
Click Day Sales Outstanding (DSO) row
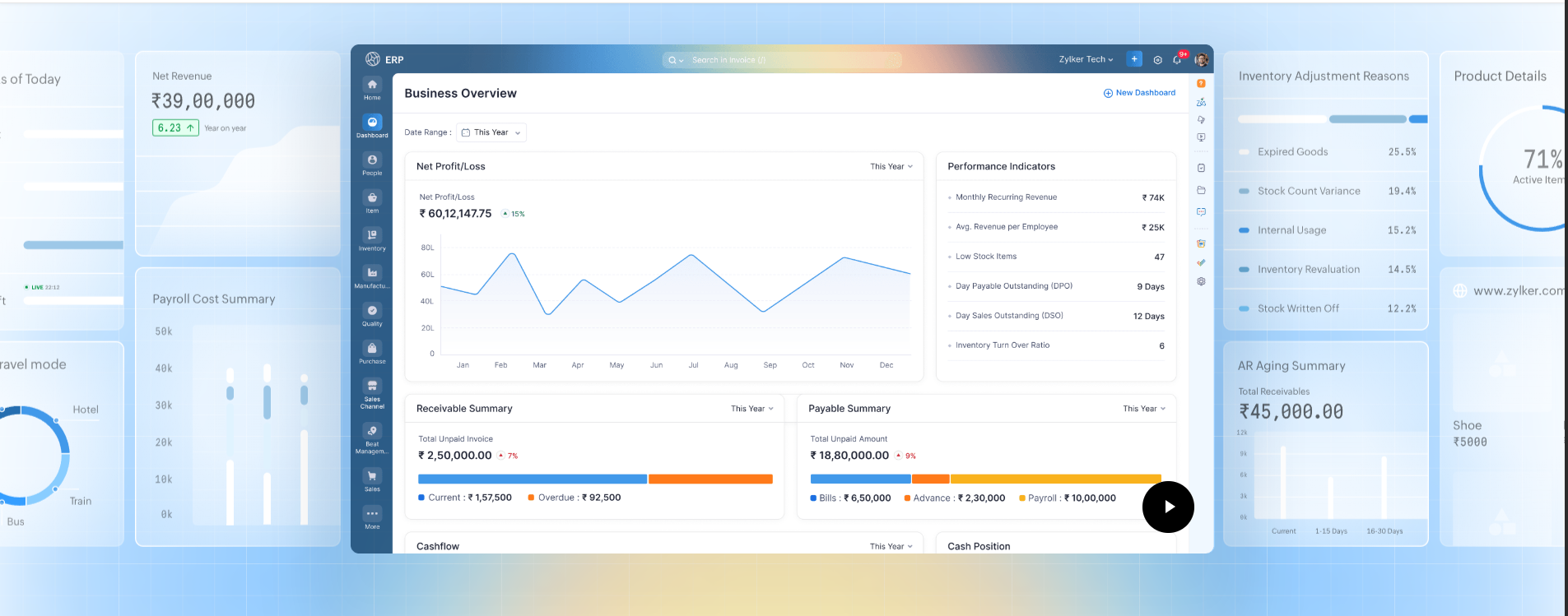1056,316
